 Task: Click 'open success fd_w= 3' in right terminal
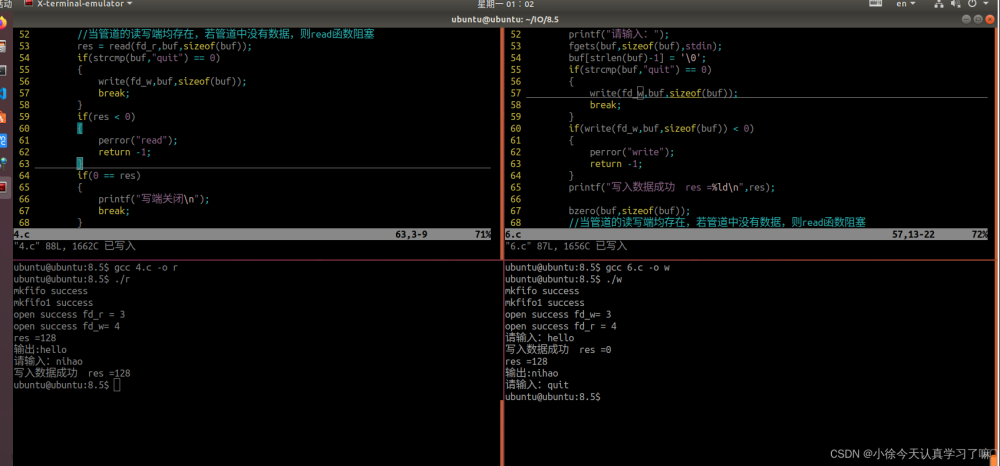tap(558, 314)
